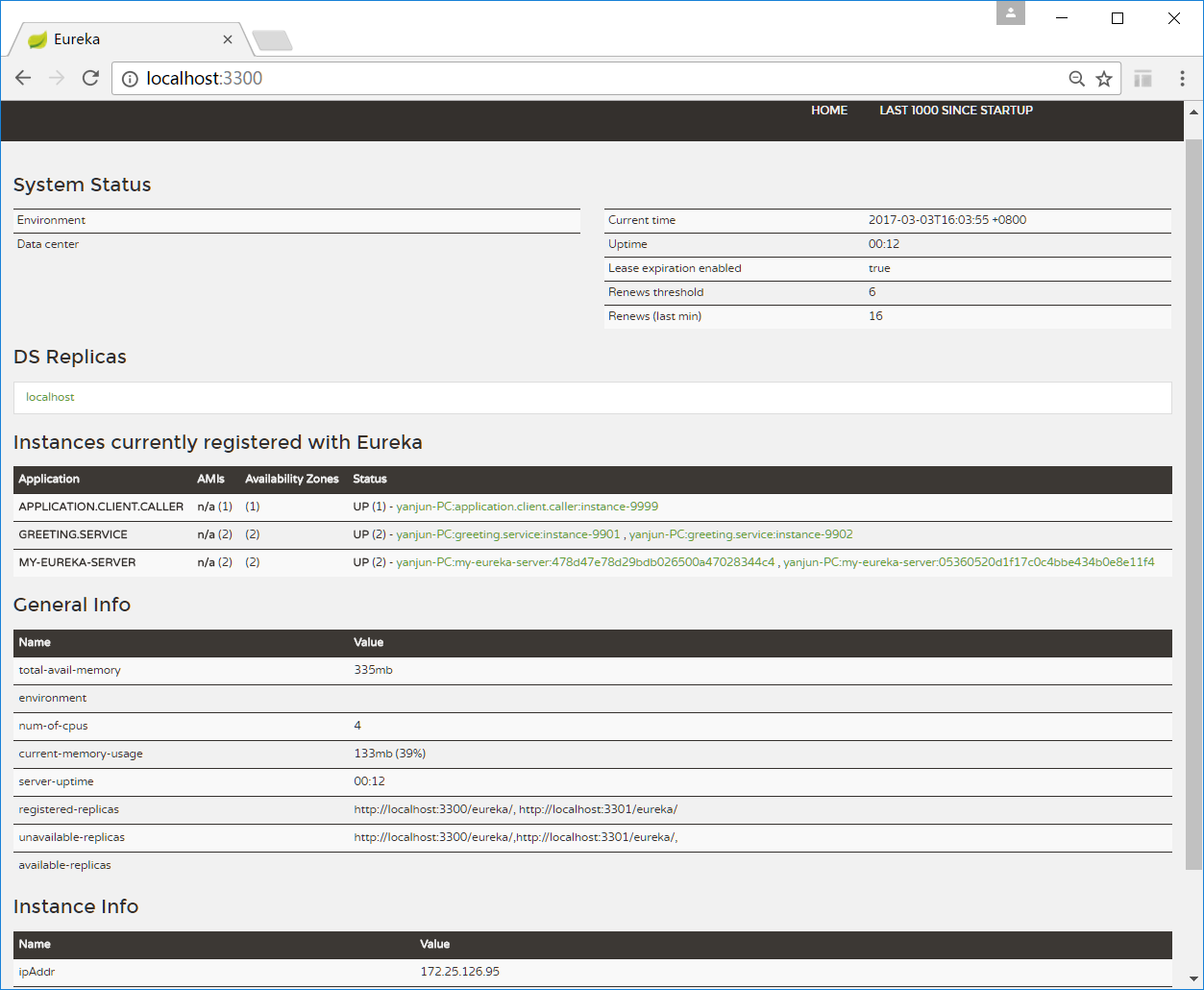Click the ipAddr value 172.25.126.95

click(x=460, y=972)
